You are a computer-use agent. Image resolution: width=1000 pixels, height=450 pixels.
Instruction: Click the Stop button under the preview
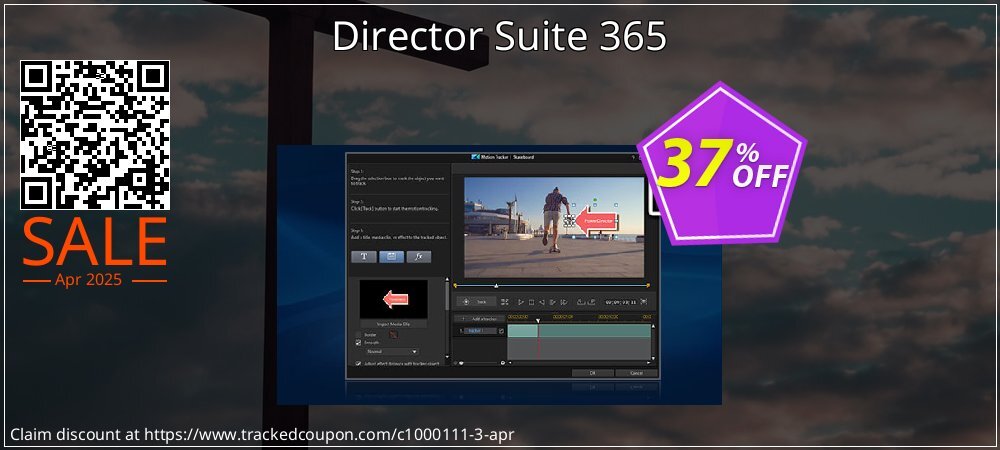(x=531, y=301)
